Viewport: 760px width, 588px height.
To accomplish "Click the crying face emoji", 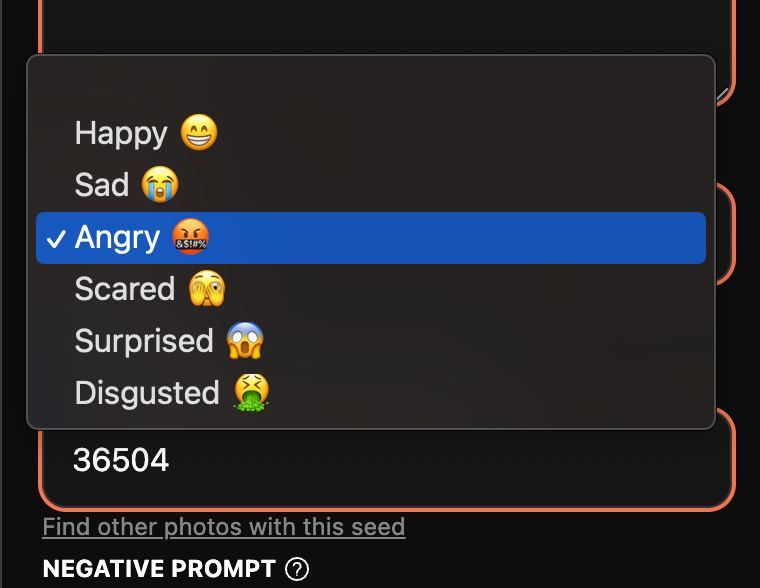I will point(160,184).
